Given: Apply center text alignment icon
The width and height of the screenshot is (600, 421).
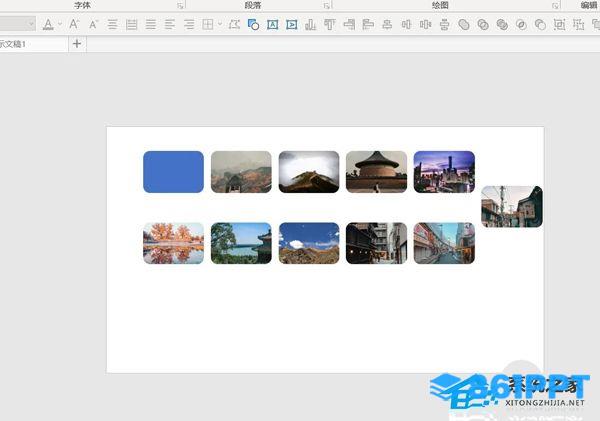Looking at the screenshot, I should [112, 24].
